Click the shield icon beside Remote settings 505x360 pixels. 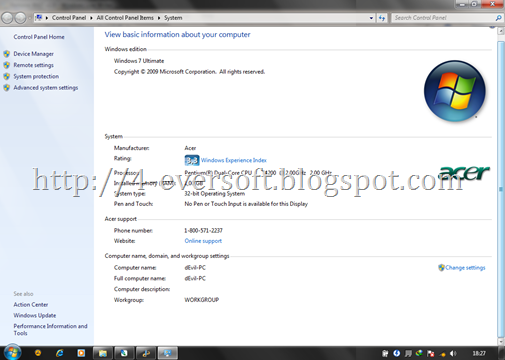click(6, 65)
